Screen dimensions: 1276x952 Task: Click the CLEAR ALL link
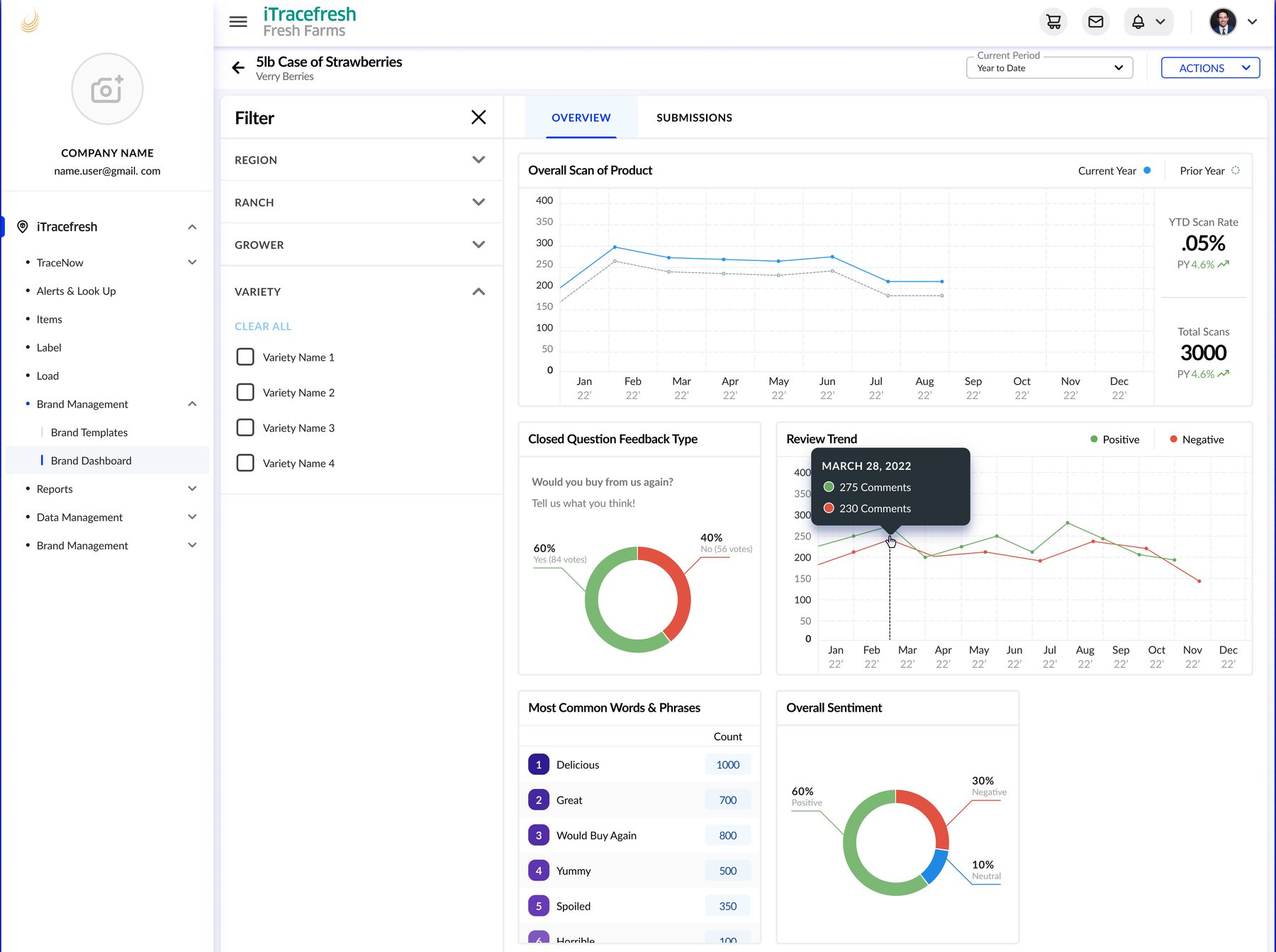click(263, 326)
